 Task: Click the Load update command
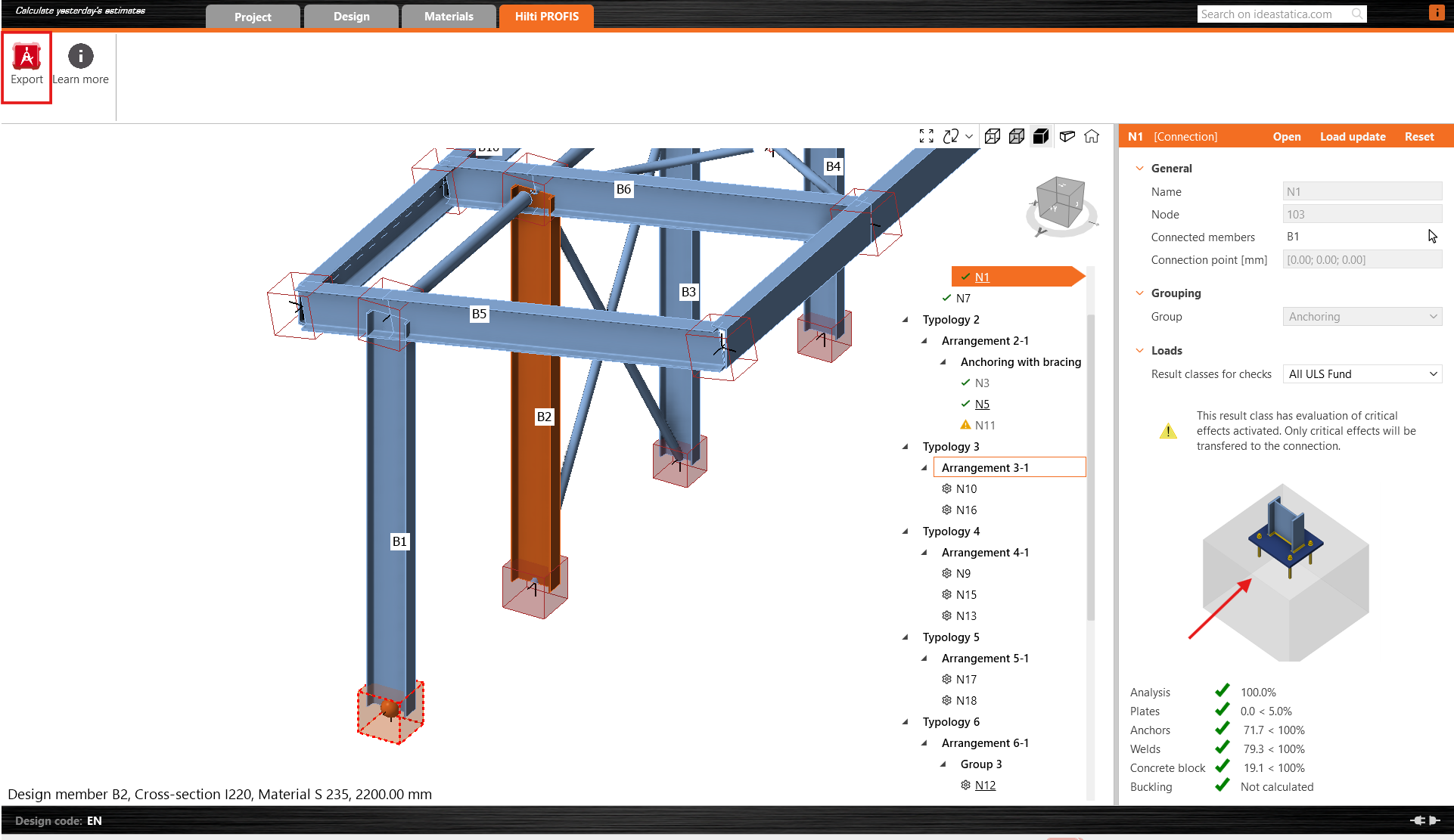pos(1353,136)
